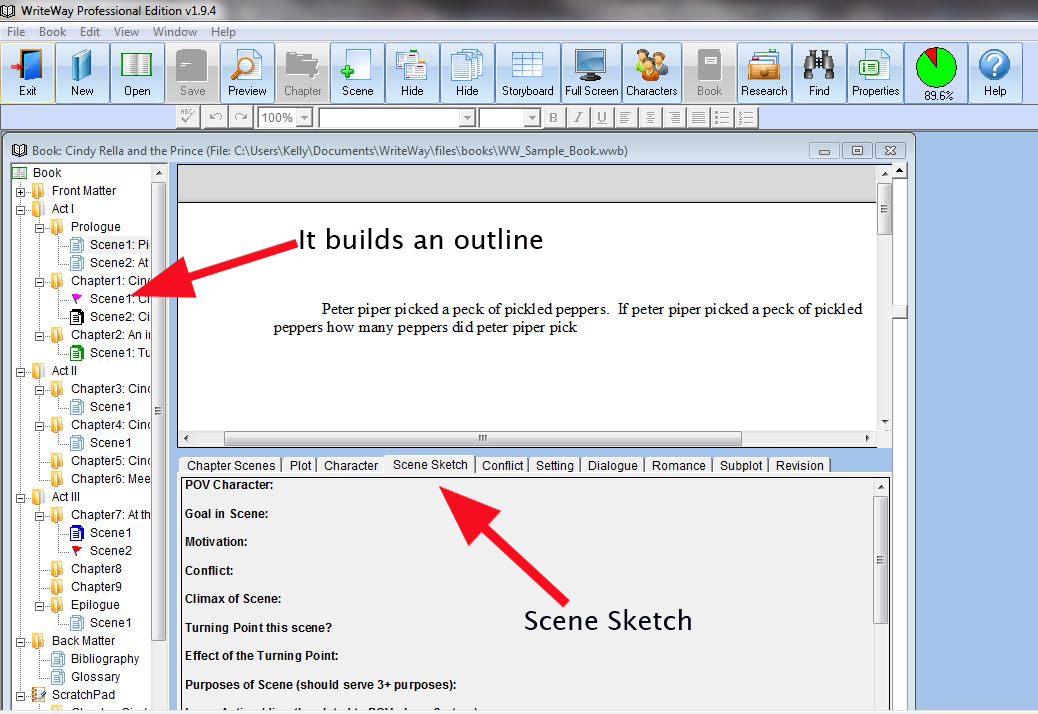
Task: Justify text alignment
Action: point(698,118)
